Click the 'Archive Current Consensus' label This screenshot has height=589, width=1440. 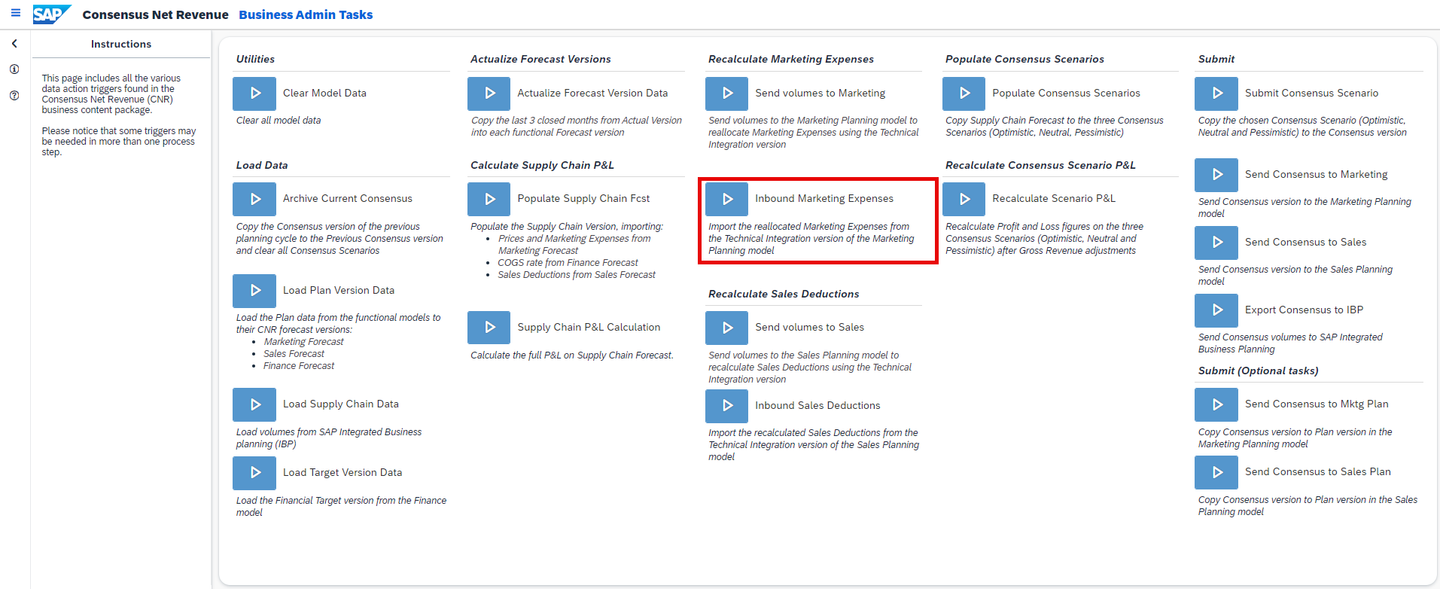[348, 199]
